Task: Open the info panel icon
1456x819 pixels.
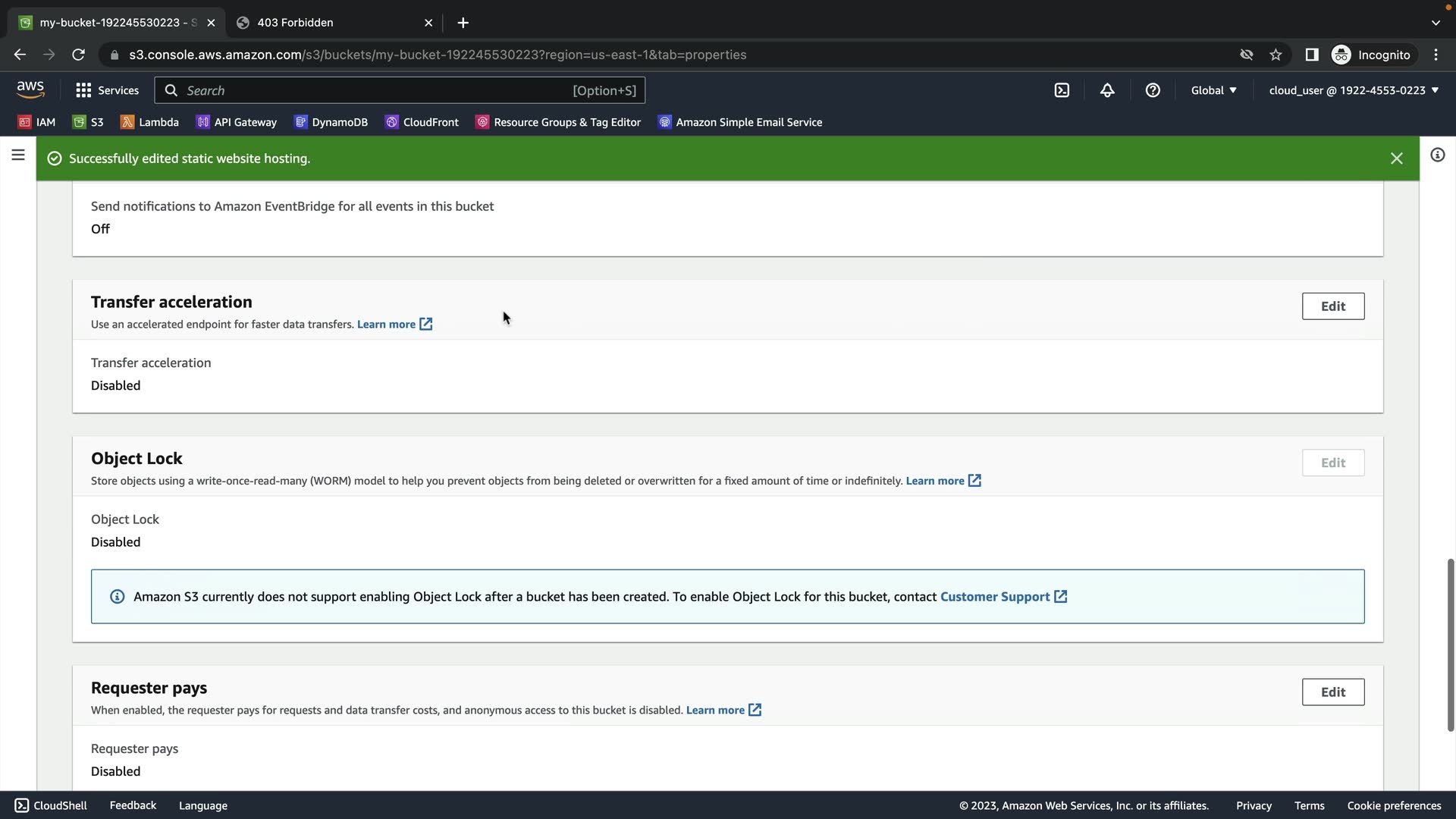Action: point(1437,155)
